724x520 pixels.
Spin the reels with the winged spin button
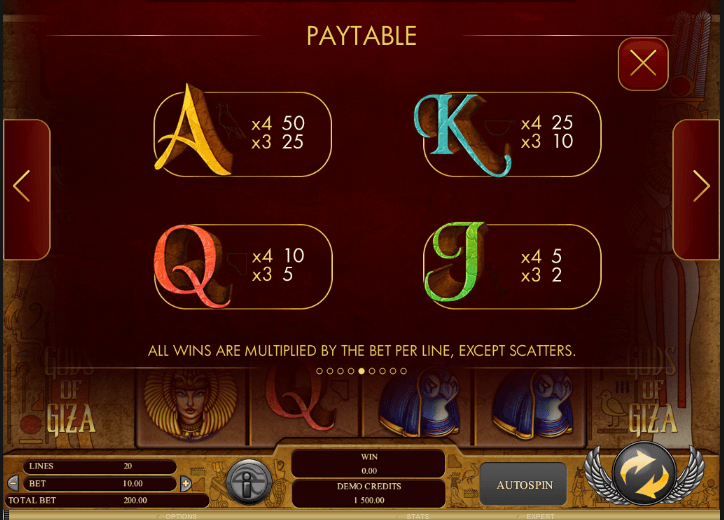[645, 474]
